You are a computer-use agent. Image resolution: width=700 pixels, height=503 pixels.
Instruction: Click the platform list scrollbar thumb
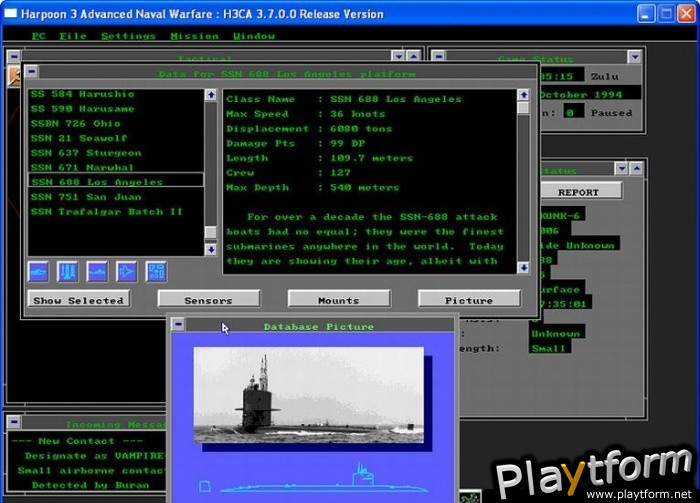click(x=211, y=232)
